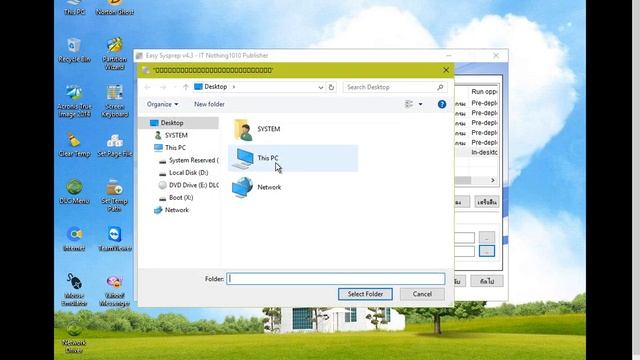
Task: Click into the Folder name field
Action: coord(336,279)
